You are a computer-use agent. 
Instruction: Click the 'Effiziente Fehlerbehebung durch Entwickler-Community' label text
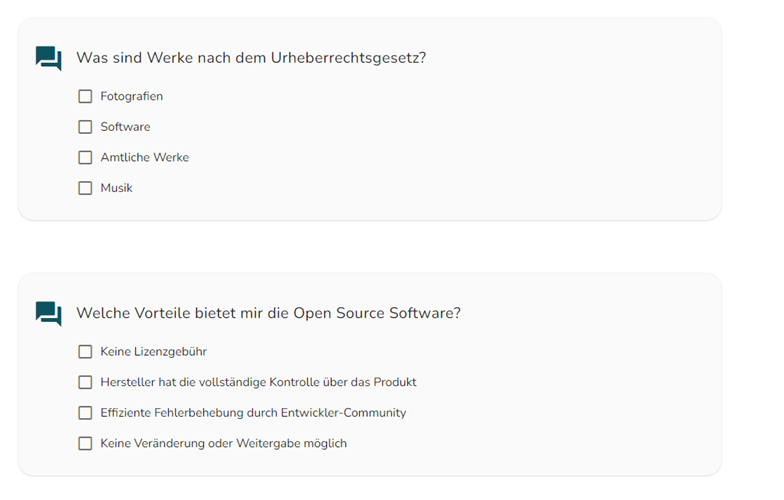click(253, 413)
